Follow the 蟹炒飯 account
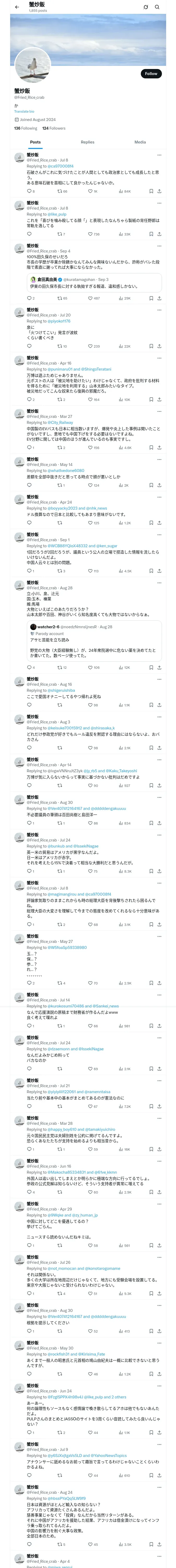 click(150, 74)
